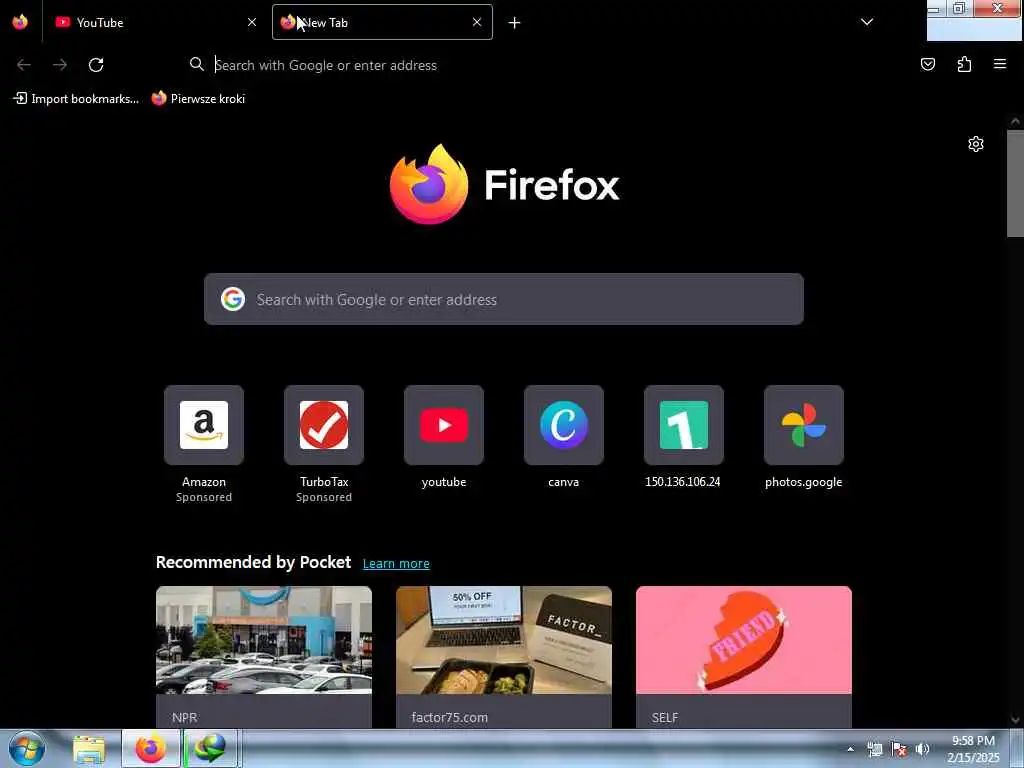Open the Extensions puzzle icon
The width and height of the screenshot is (1024, 768).
pos(965,64)
